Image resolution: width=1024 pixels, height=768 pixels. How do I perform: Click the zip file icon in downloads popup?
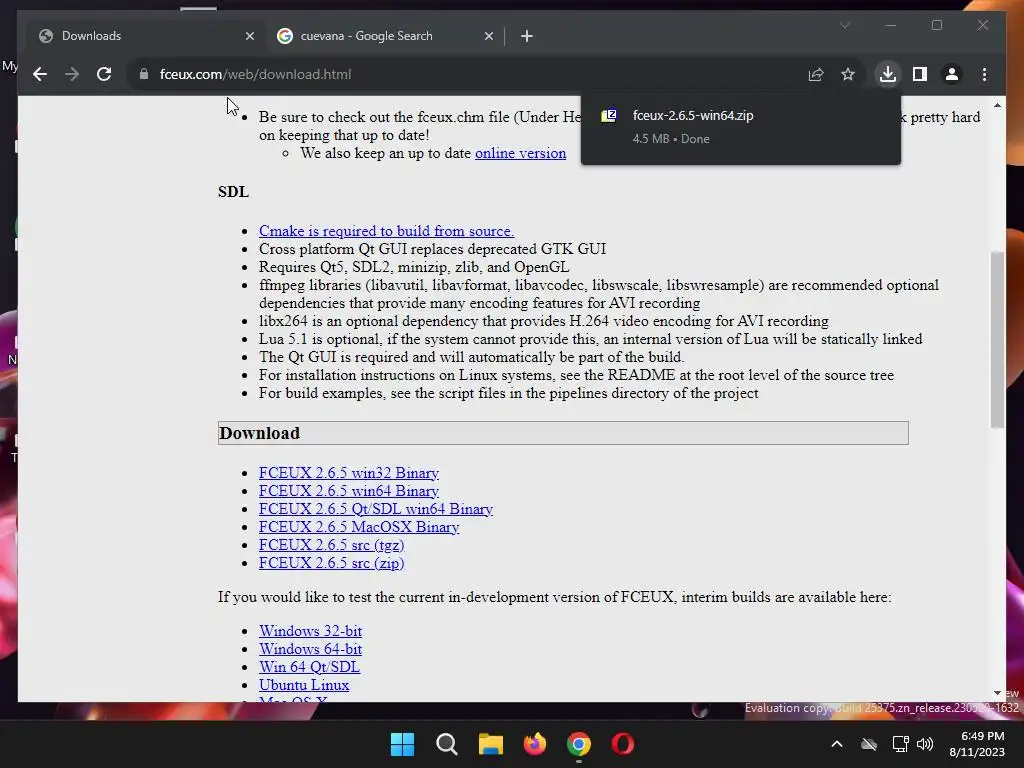[x=609, y=116]
